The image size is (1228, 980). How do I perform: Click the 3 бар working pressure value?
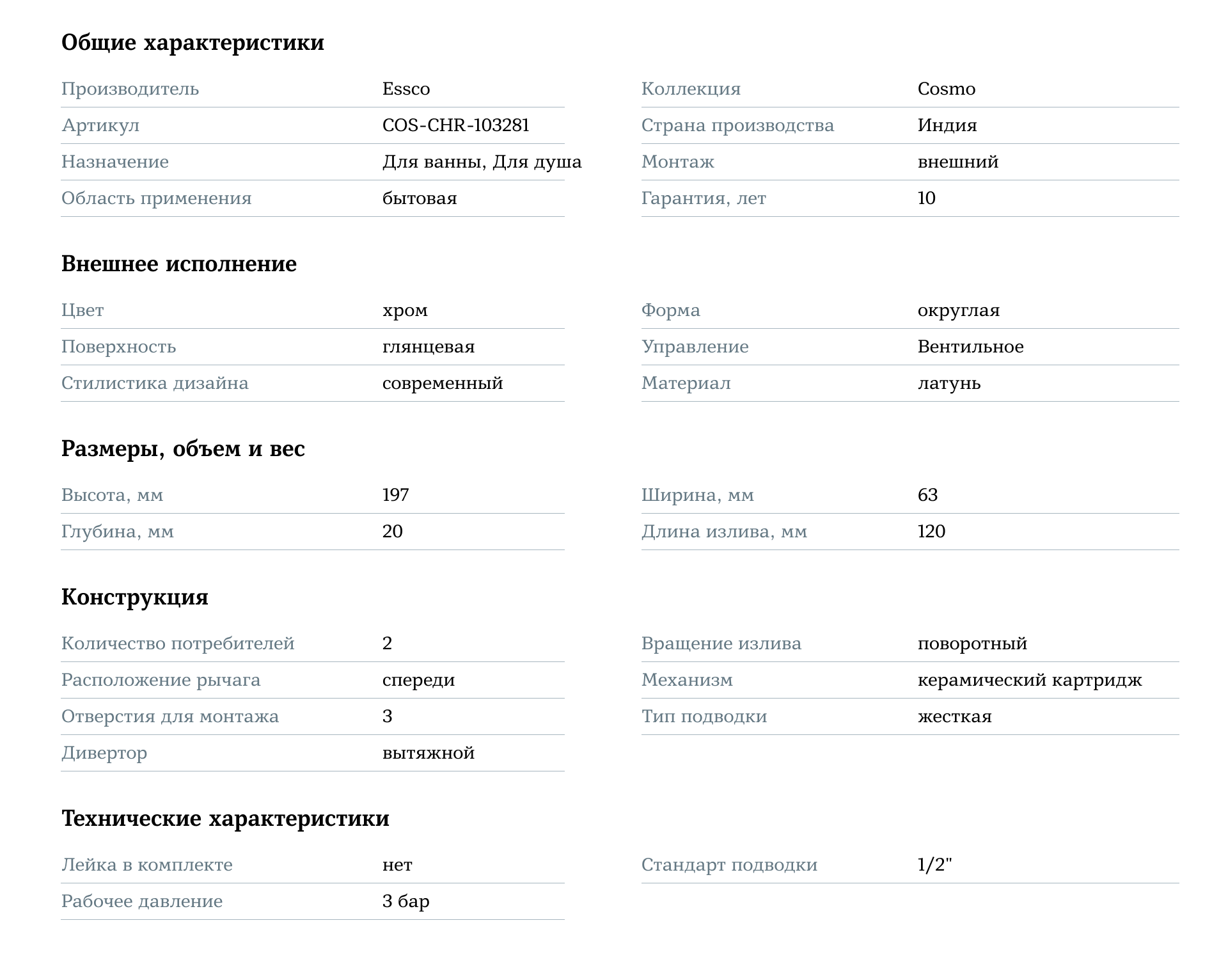pos(406,901)
